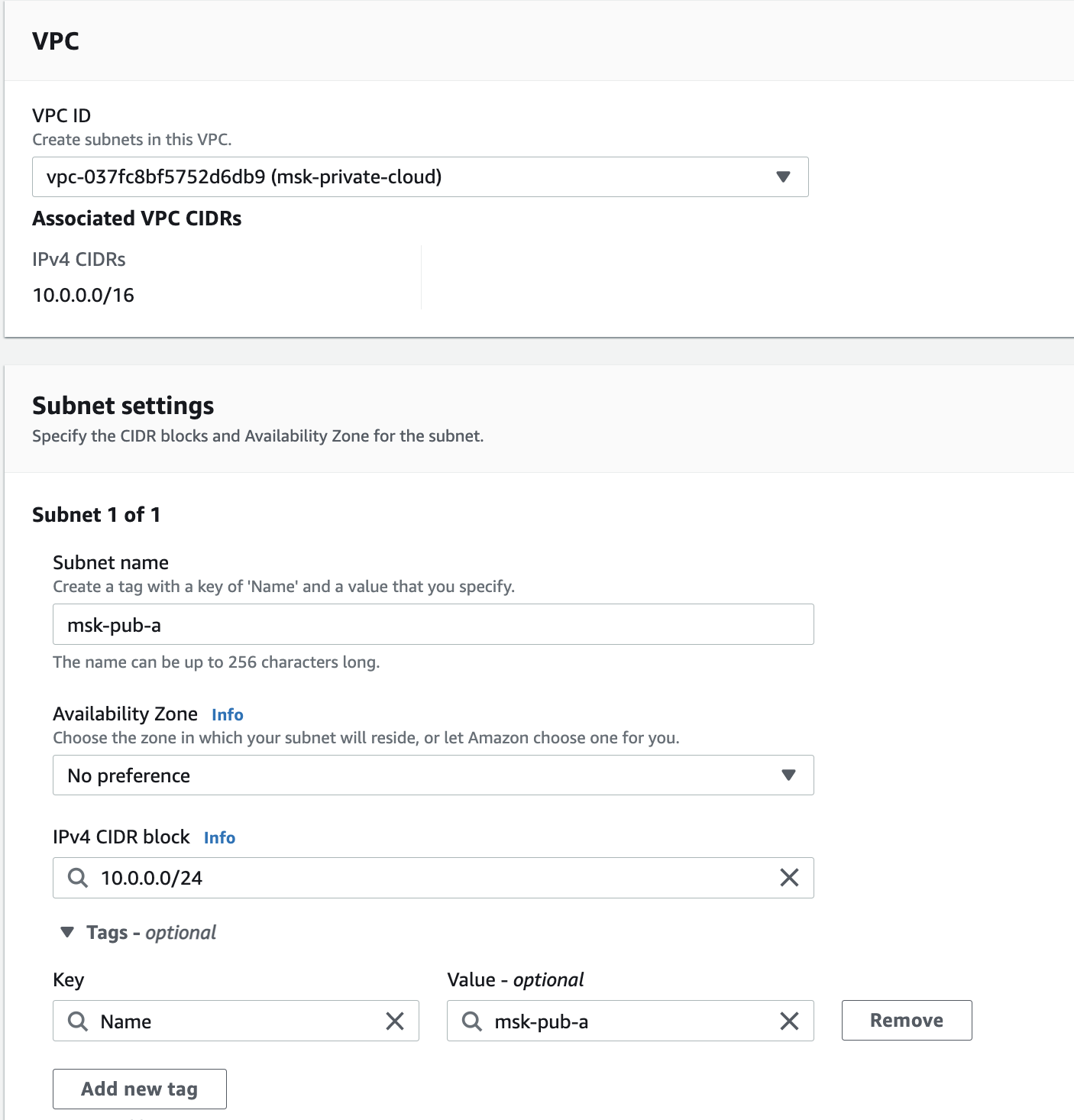Click Add new tag button
The width and height of the screenshot is (1074, 1120).
pos(140,1089)
